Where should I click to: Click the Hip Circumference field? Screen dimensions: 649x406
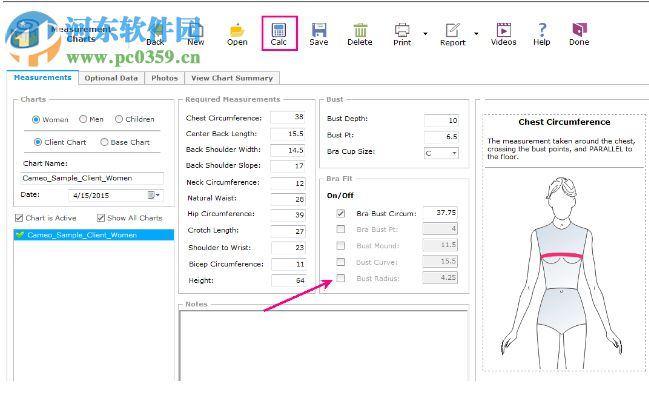coord(289,215)
